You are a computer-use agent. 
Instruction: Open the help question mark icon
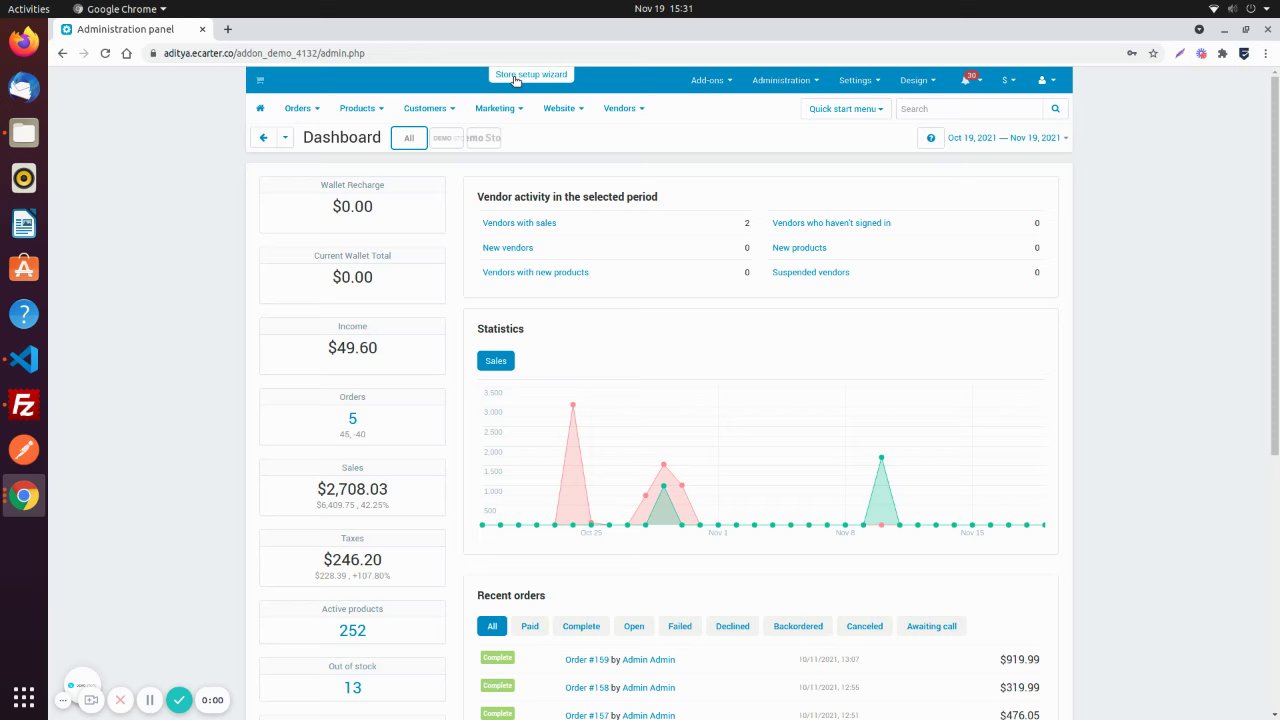(931, 138)
